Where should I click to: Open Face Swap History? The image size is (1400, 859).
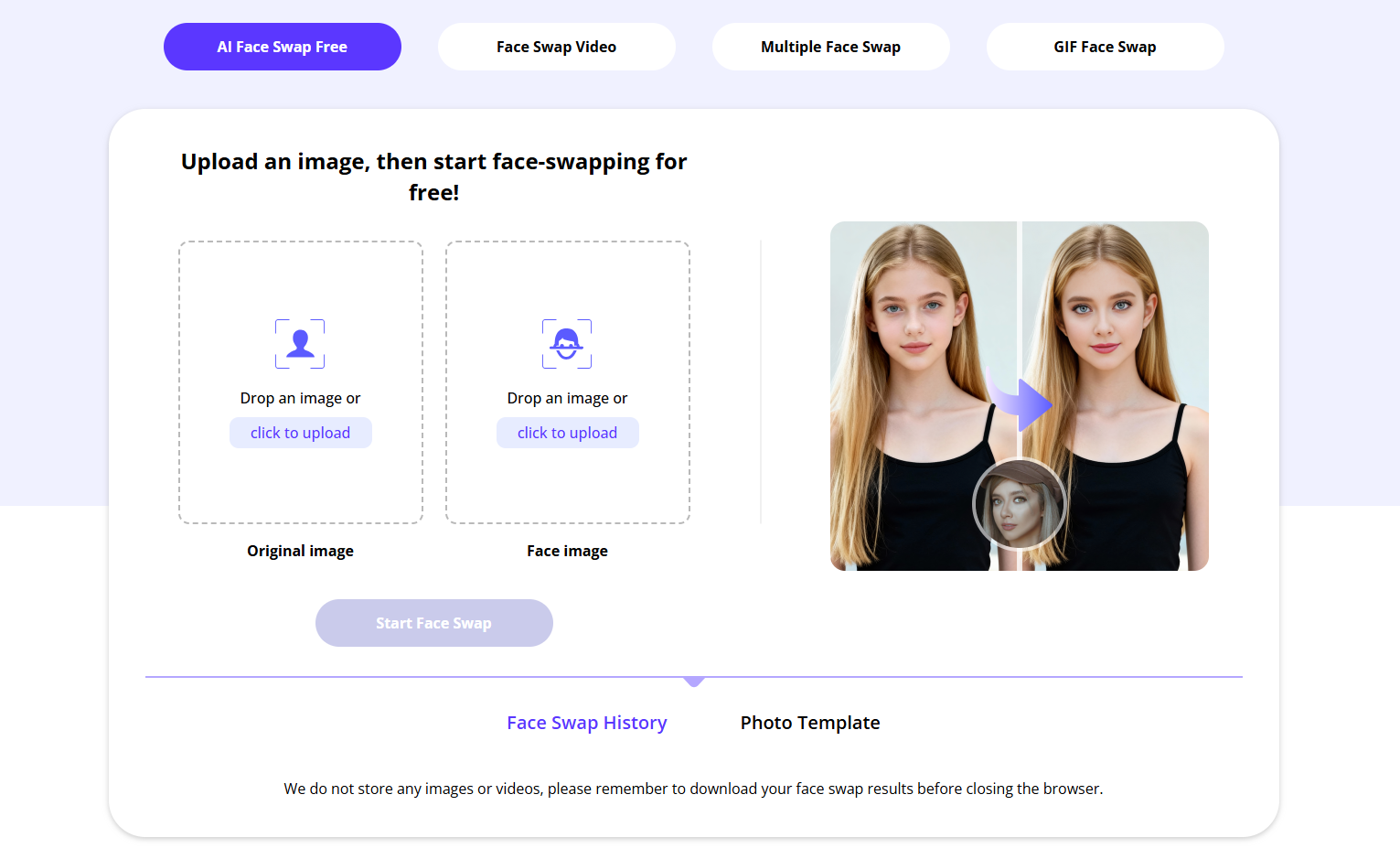pos(586,722)
